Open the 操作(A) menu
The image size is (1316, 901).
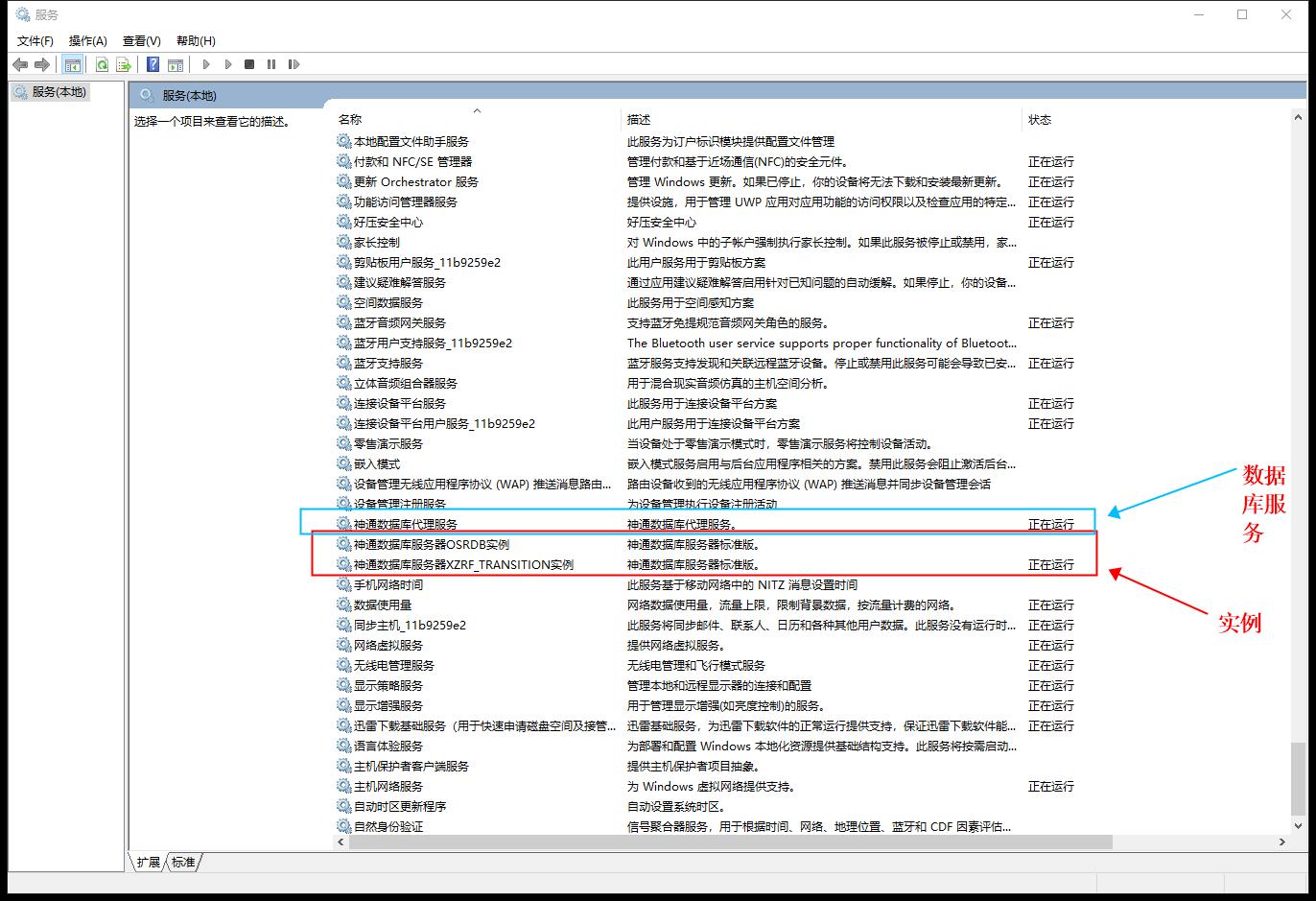click(x=88, y=40)
